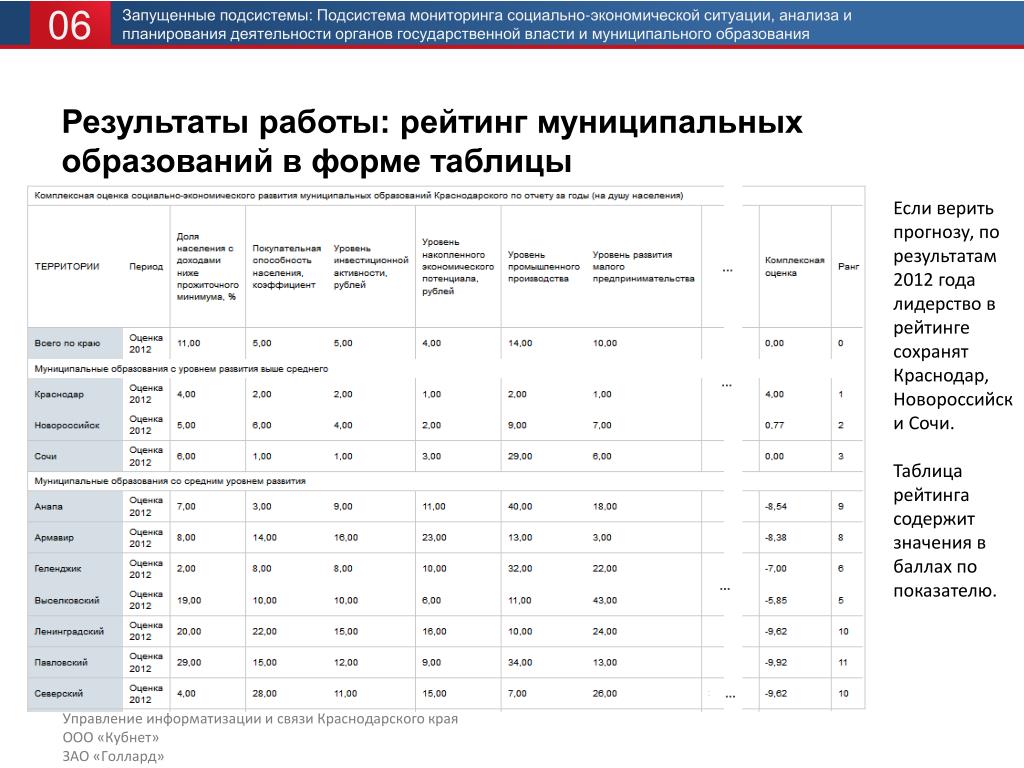Click the side note paragraph starting Если верить прогнозу
This screenshot has height=768, width=1024.
pos(952,316)
